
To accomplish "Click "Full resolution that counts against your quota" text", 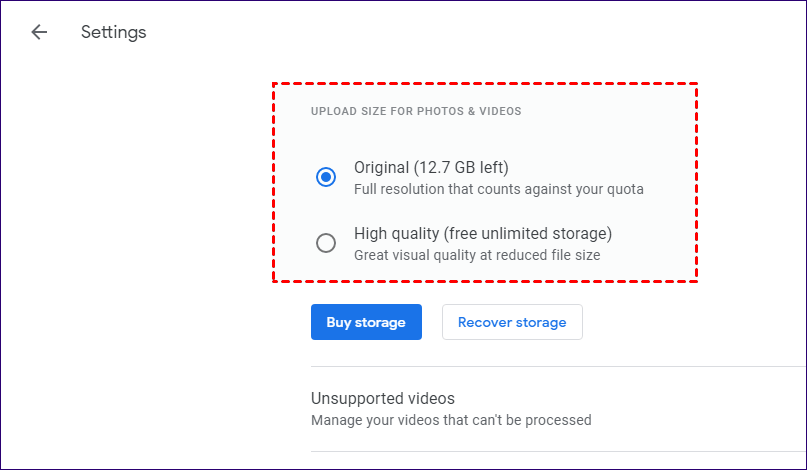I will pos(498,189).
